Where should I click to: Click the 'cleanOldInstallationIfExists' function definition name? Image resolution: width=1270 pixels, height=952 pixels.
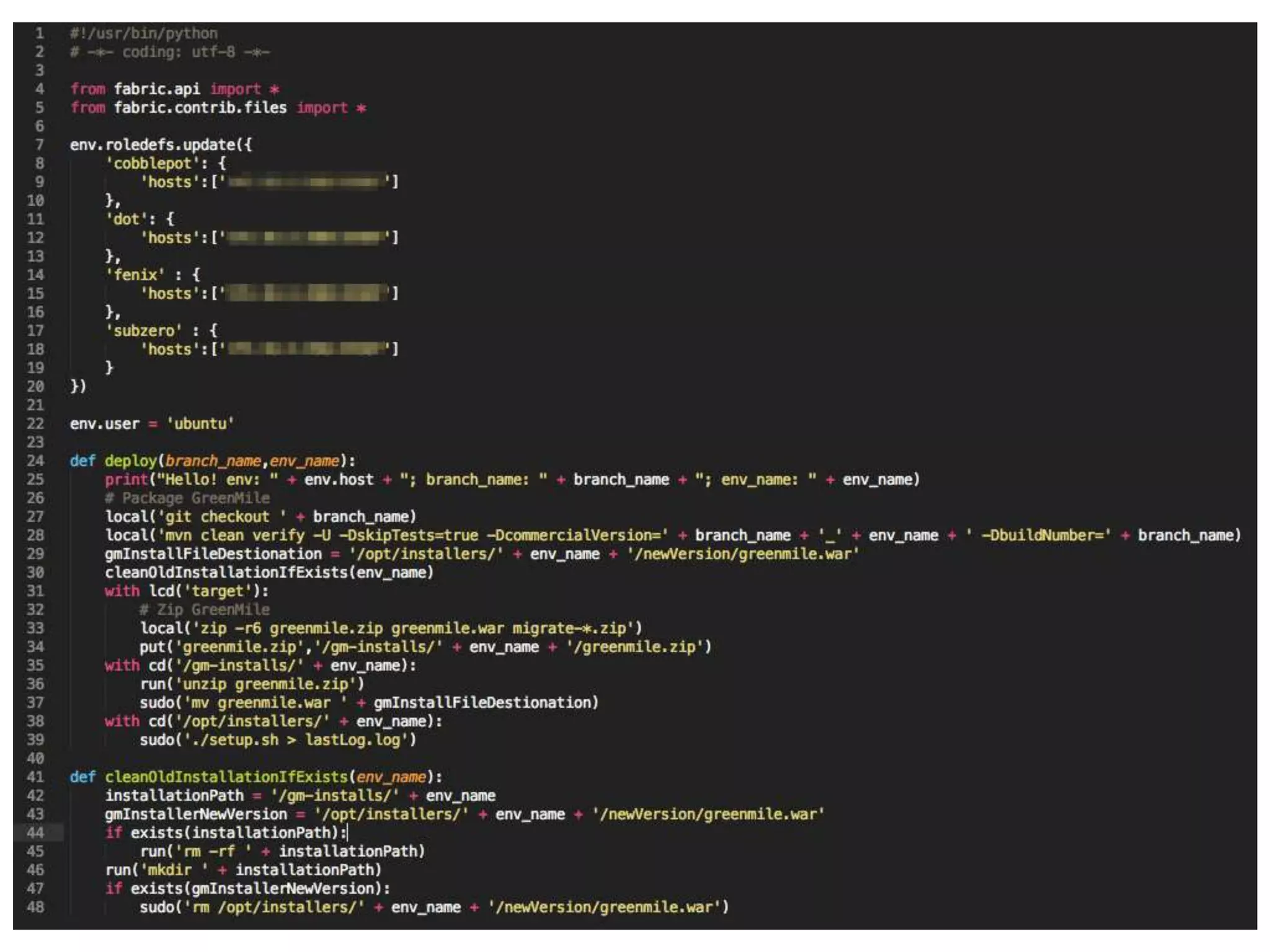[x=226, y=777]
